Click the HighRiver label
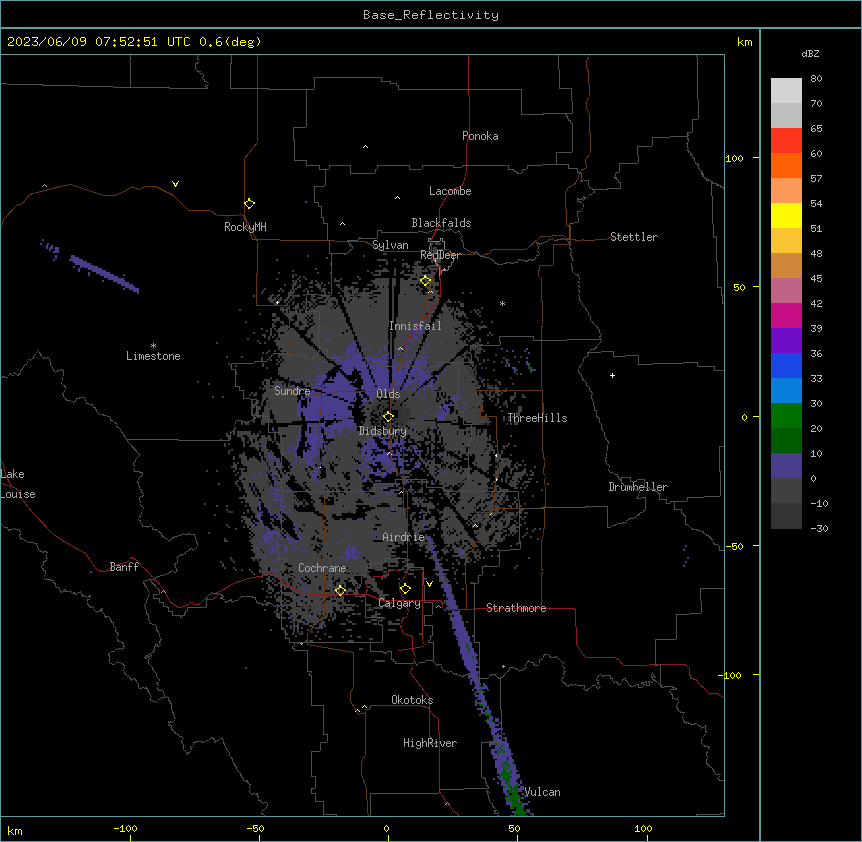Viewport: 862px width, 842px height. click(430, 743)
